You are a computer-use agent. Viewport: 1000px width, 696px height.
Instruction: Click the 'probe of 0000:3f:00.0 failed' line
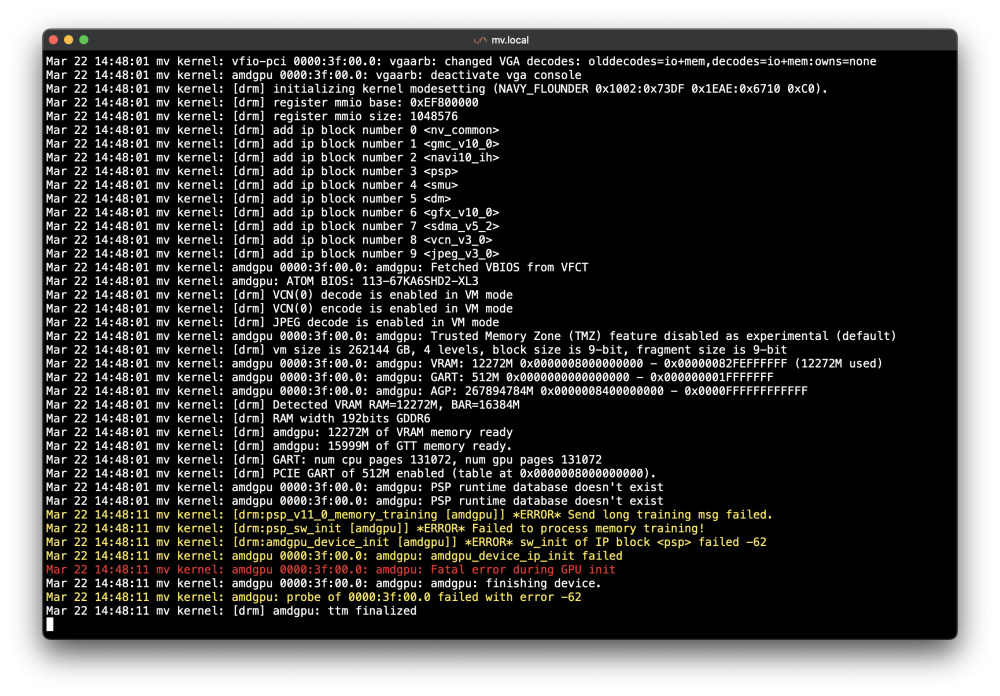pos(314,597)
